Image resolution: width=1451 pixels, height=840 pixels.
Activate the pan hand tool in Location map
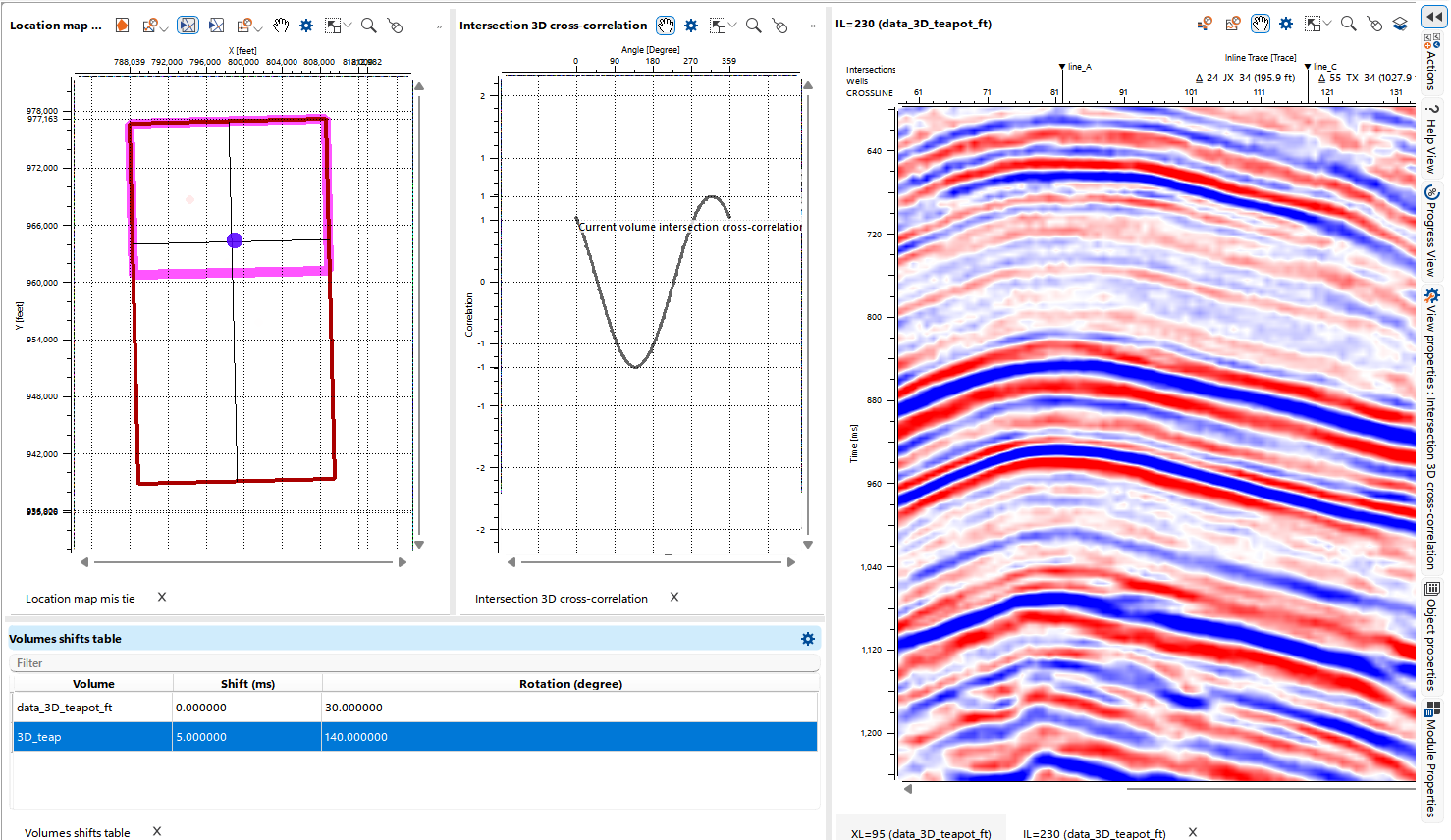[281, 26]
